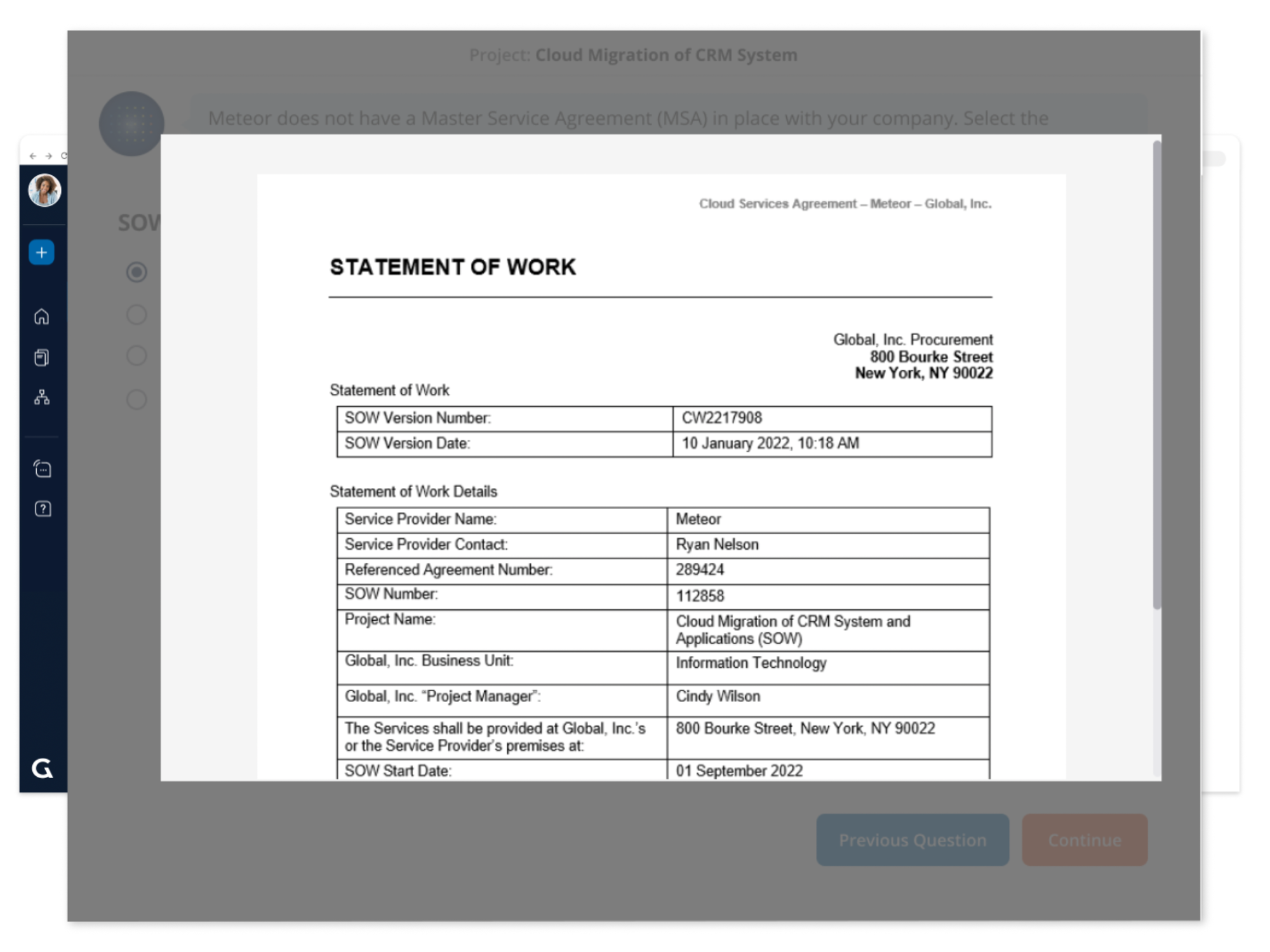Click the Project Name value Cloud Migration of CRM

pos(793,630)
